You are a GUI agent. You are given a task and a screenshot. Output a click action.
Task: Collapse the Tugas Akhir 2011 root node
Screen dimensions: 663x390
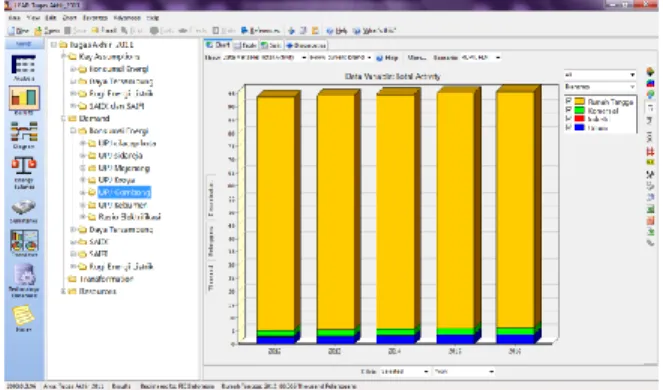[x=54, y=44]
